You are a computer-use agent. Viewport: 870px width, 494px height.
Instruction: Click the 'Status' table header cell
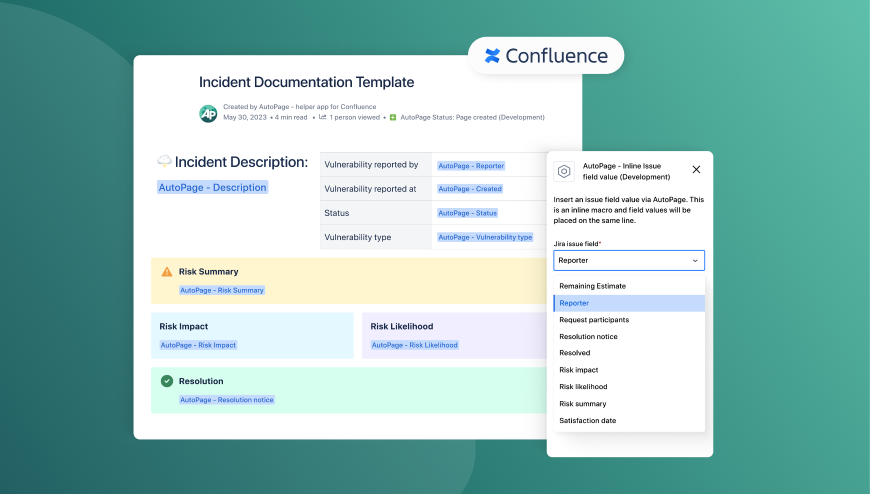tap(376, 213)
